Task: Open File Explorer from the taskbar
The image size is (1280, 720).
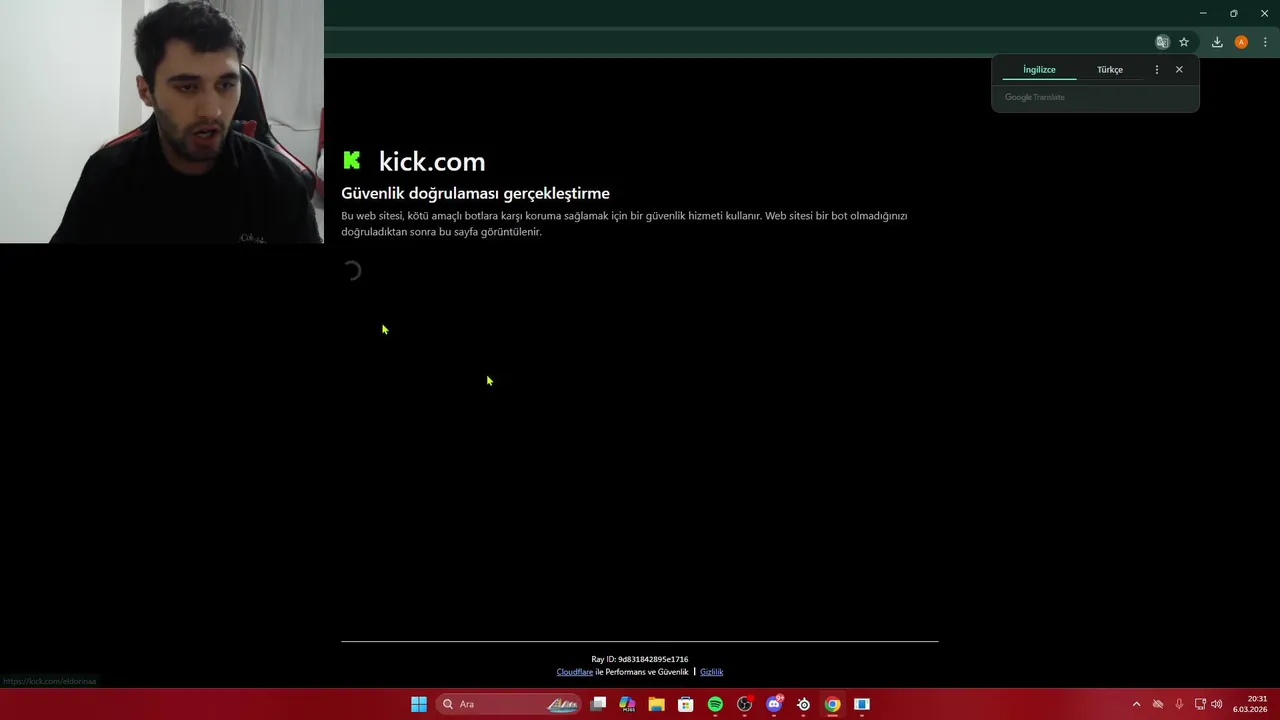Action: pyautogui.click(x=656, y=704)
